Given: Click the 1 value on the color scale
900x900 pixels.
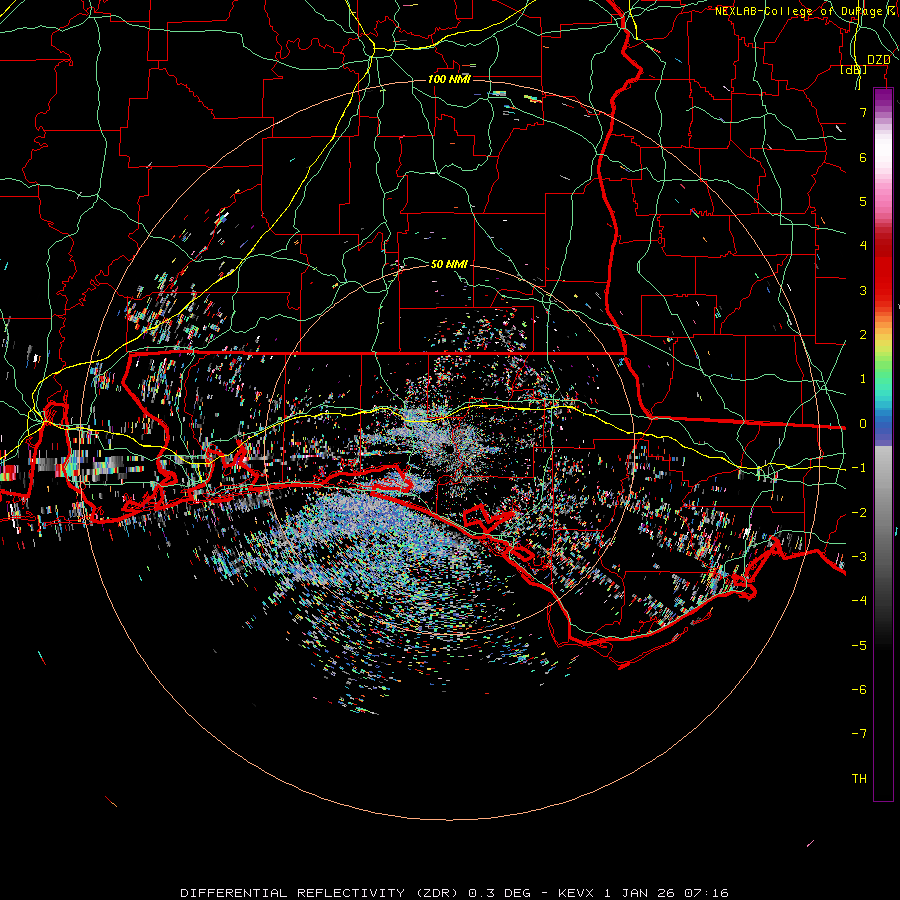Looking at the screenshot, I should pos(863,379).
